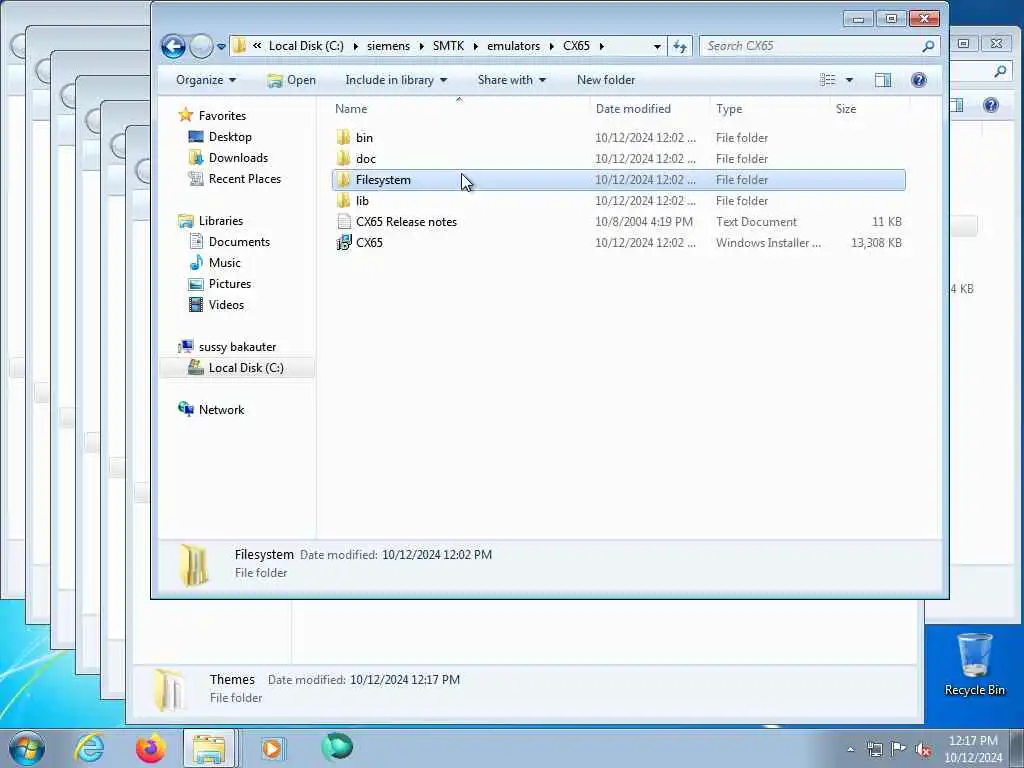Open the Pictures library
Image resolution: width=1024 pixels, height=768 pixels.
coord(230,283)
